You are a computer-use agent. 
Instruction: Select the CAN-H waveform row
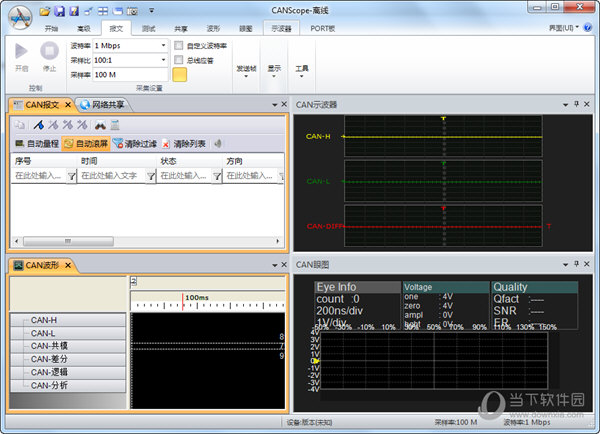[x=68, y=320]
